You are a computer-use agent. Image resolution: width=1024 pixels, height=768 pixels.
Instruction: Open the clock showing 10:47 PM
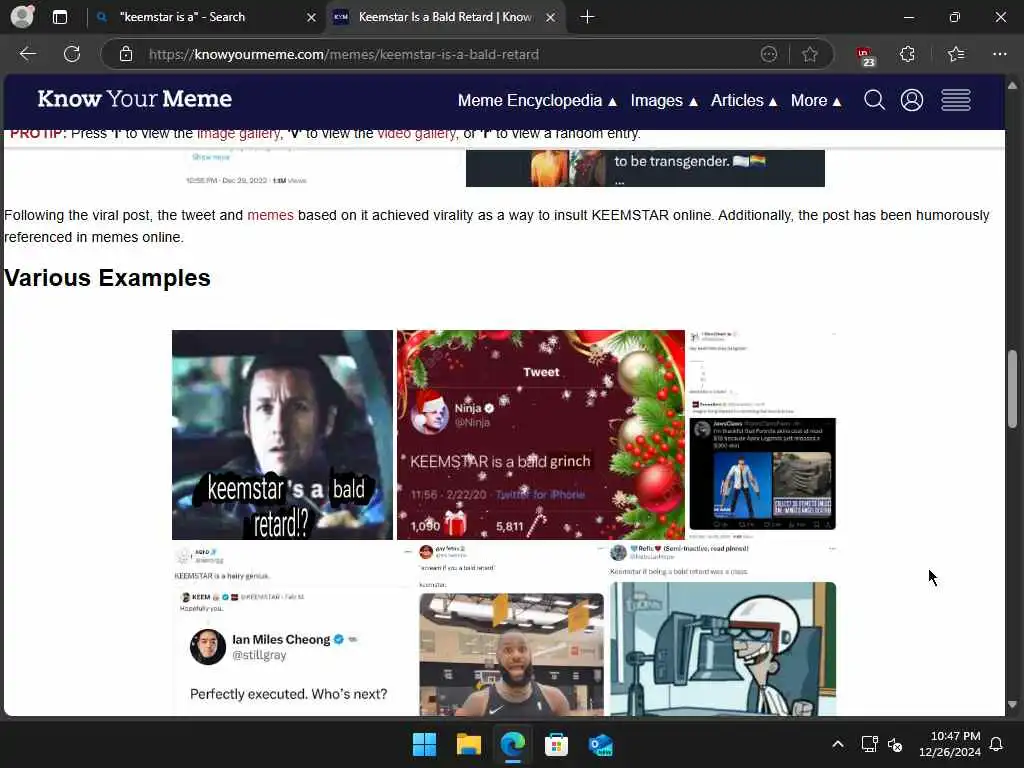950,744
